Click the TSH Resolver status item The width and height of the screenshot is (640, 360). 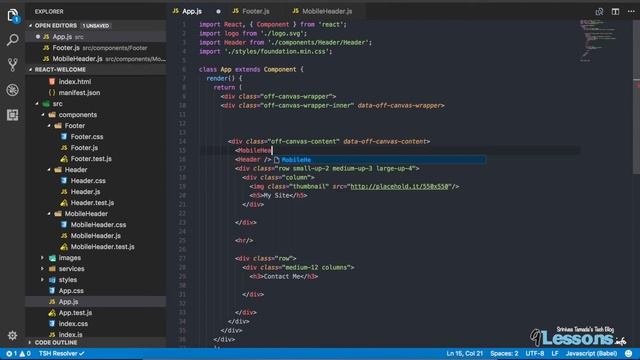point(61,353)
